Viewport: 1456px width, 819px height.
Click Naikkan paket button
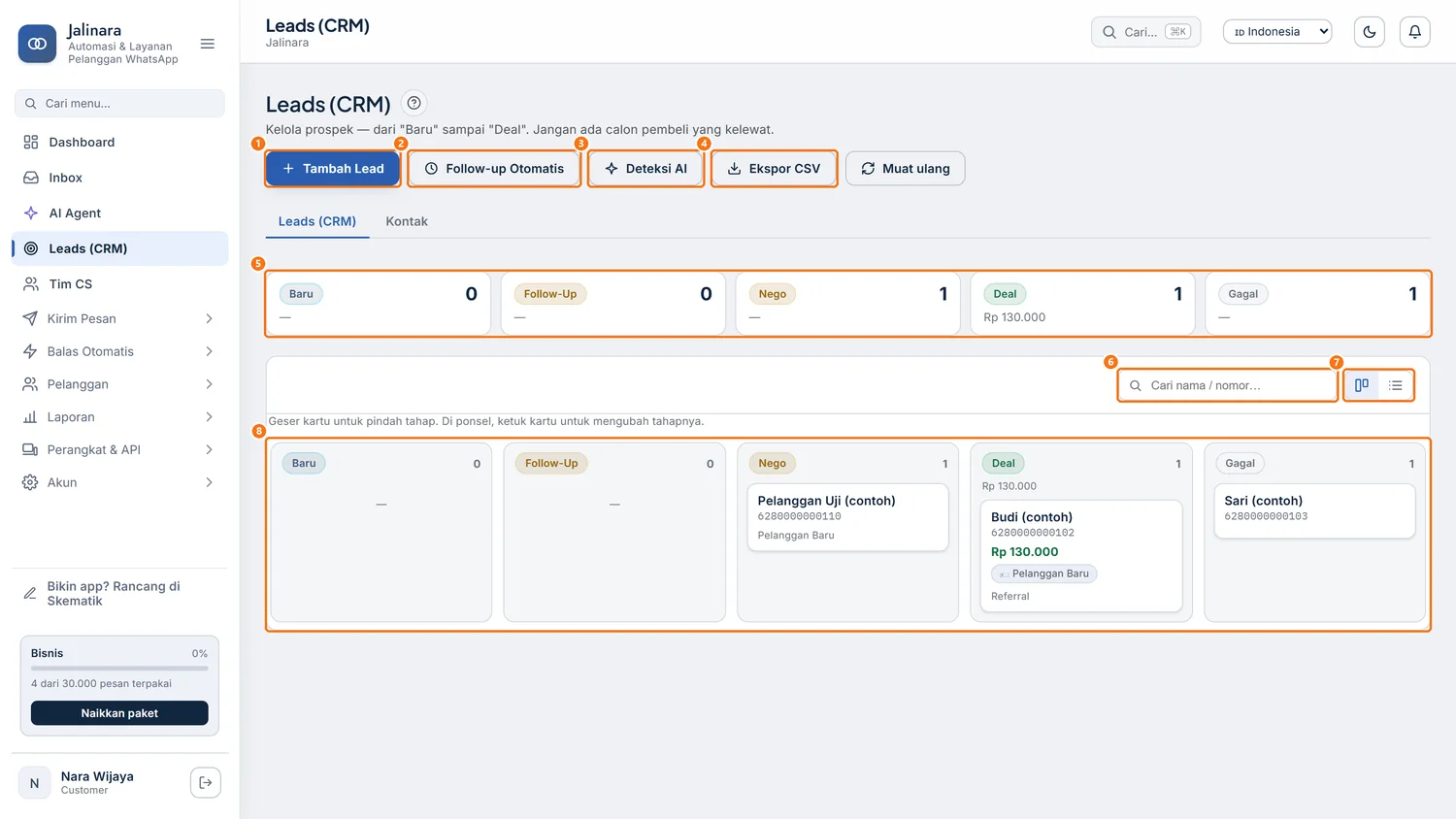click(119, 713)
